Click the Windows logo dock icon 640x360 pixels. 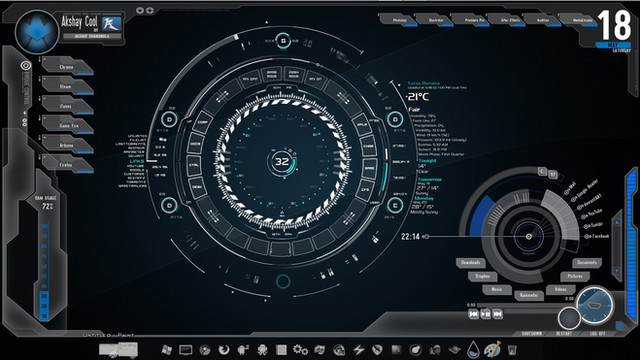click(x=166, y=350)
